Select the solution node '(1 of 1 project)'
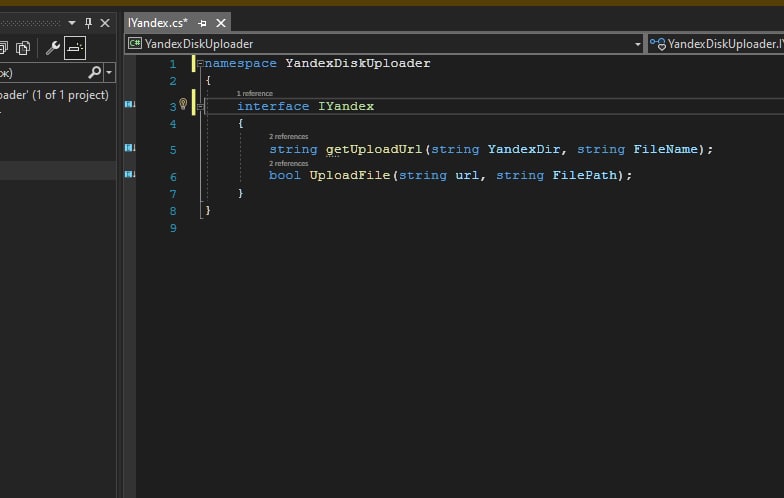784x498 pixels. coord(54,95)
